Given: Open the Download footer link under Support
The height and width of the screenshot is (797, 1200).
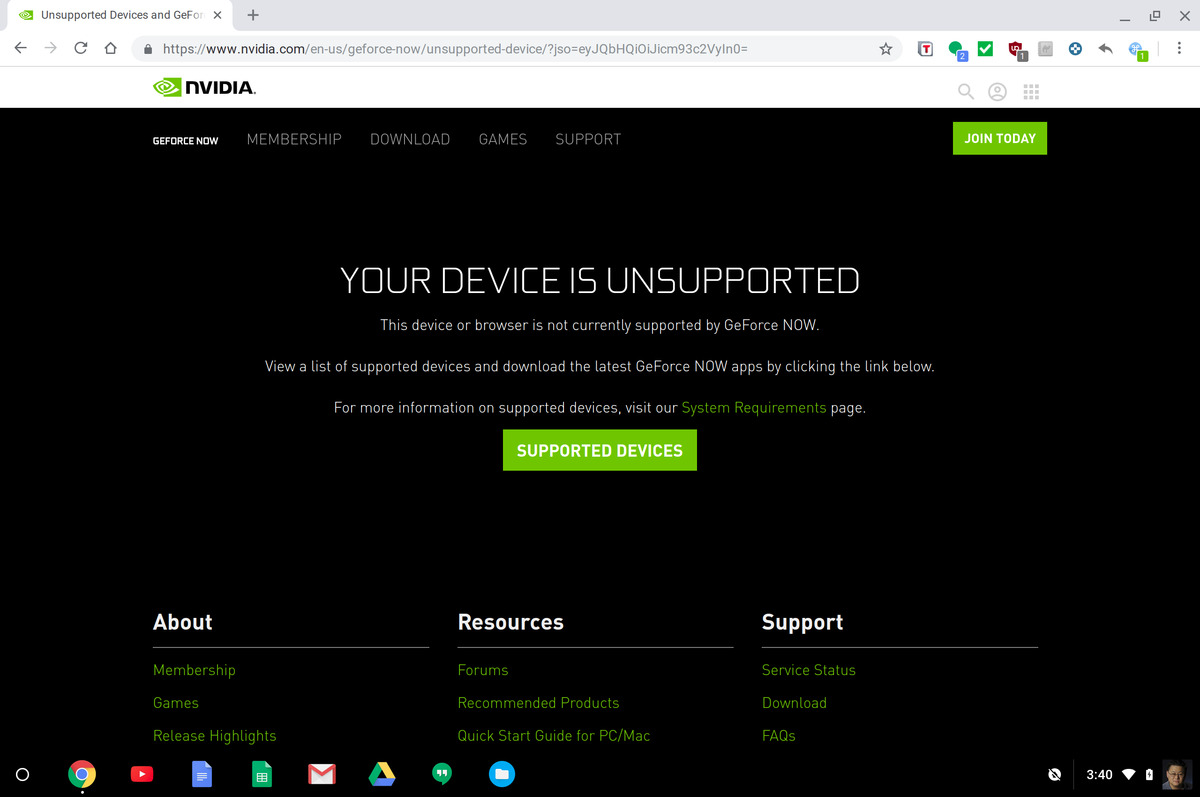Looking at the screenshot, I should click(794, 703).
